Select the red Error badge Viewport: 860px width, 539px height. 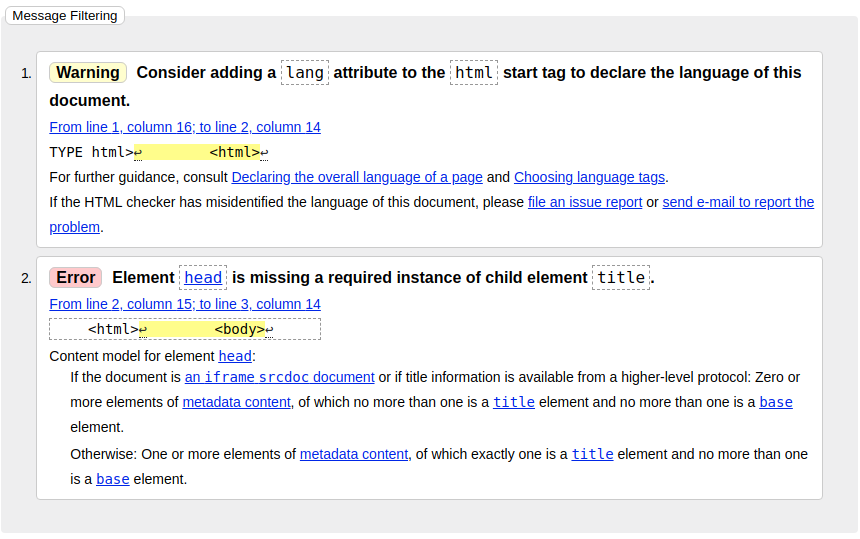pos(76,277)
